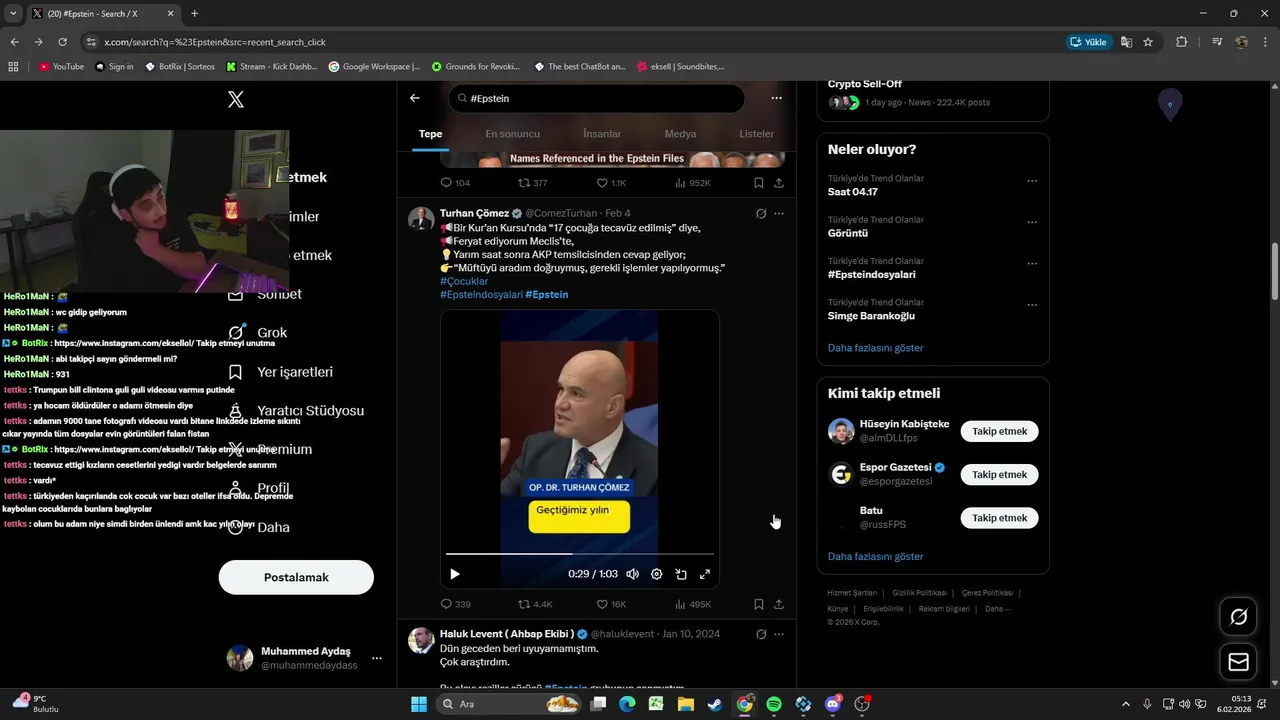Screen dimensions: 1280x720
Task: Open options for Saat 04.17 trend
Action: [1032, 182]
